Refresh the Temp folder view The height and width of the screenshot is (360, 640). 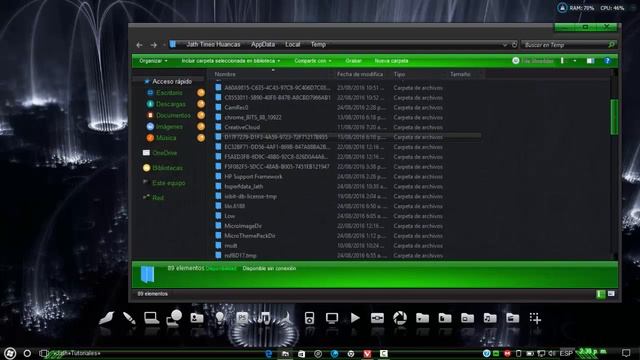click(514, 45)
